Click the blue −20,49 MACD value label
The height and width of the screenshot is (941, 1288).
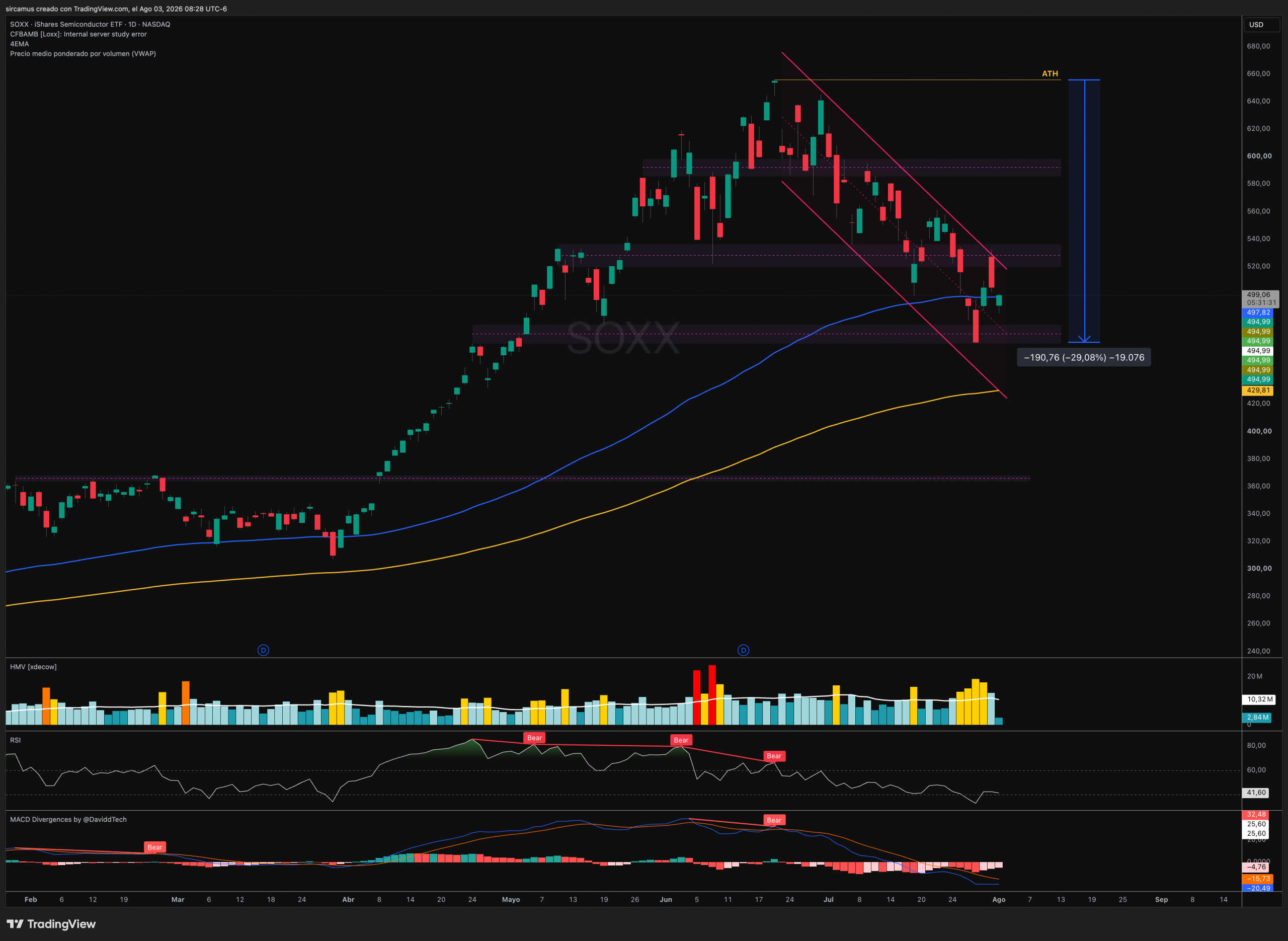coord(1257,888)
